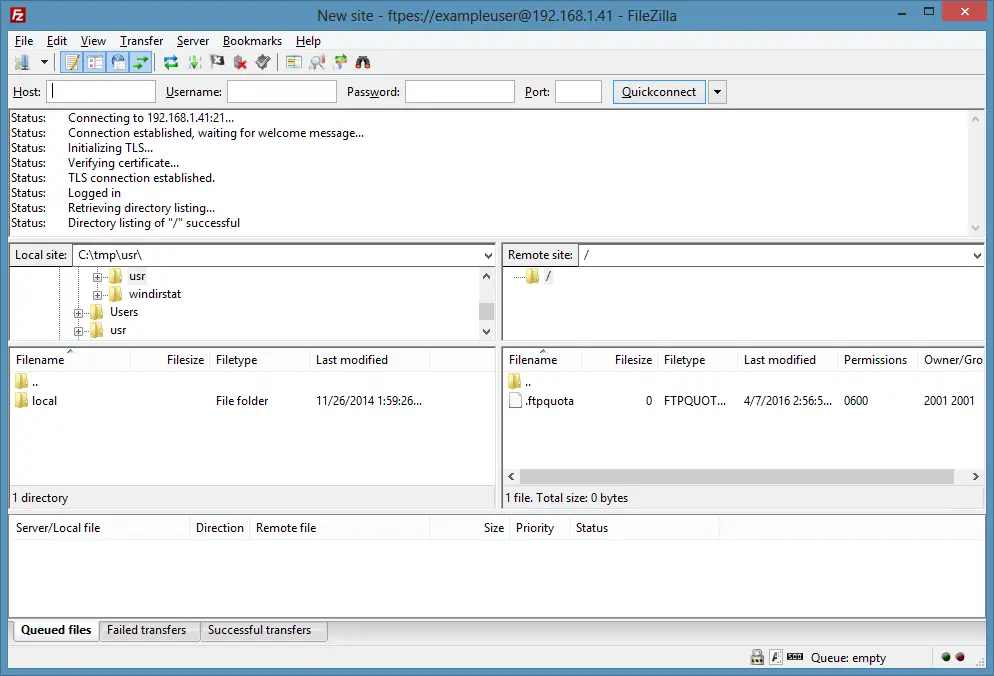Click the Priority column header in queue
This screenshot has width=994, height=676.
(x=539, y=528)
